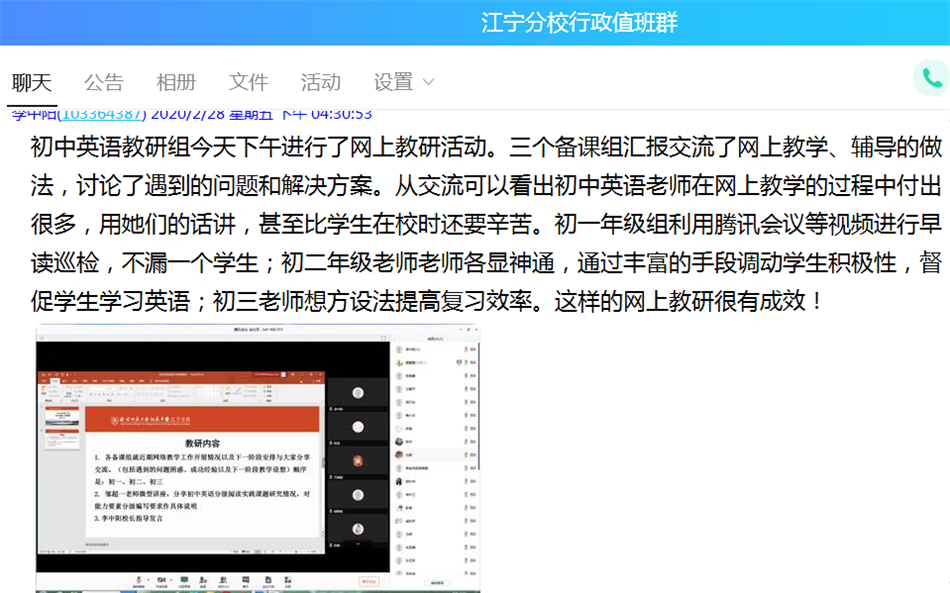Click the invite icon in meeting toolbar
The width and height of the screenshot is (950, 593).
click(203, 580)
